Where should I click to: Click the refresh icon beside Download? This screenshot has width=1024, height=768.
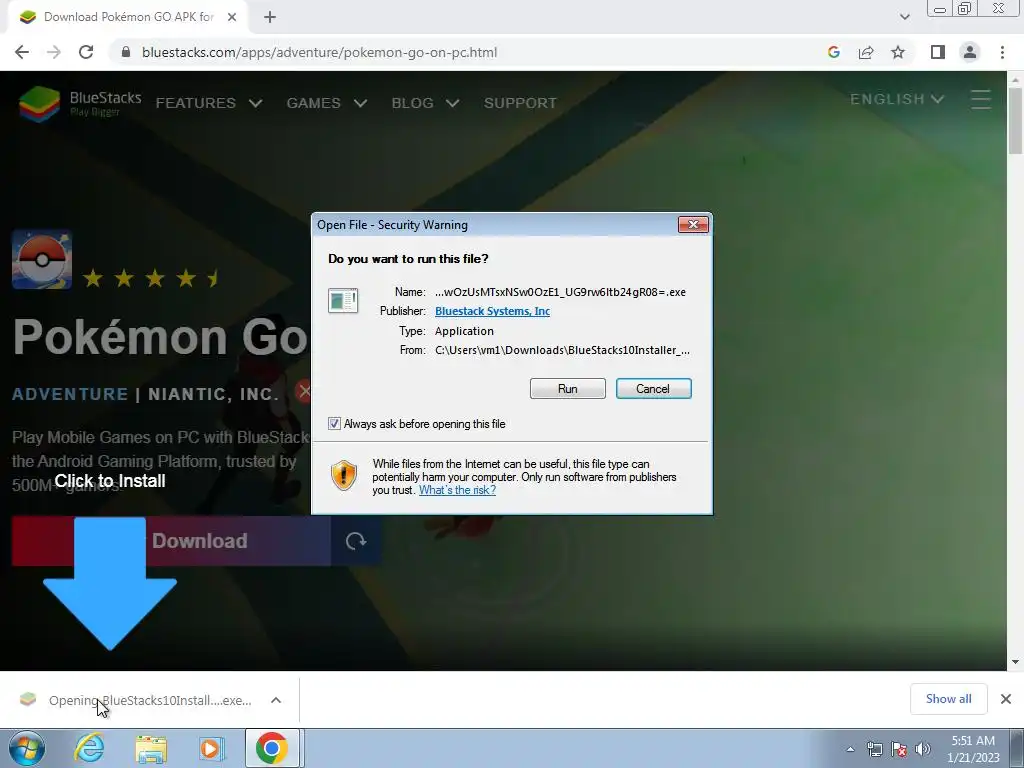pyautogui.click(x=356, y=541)
